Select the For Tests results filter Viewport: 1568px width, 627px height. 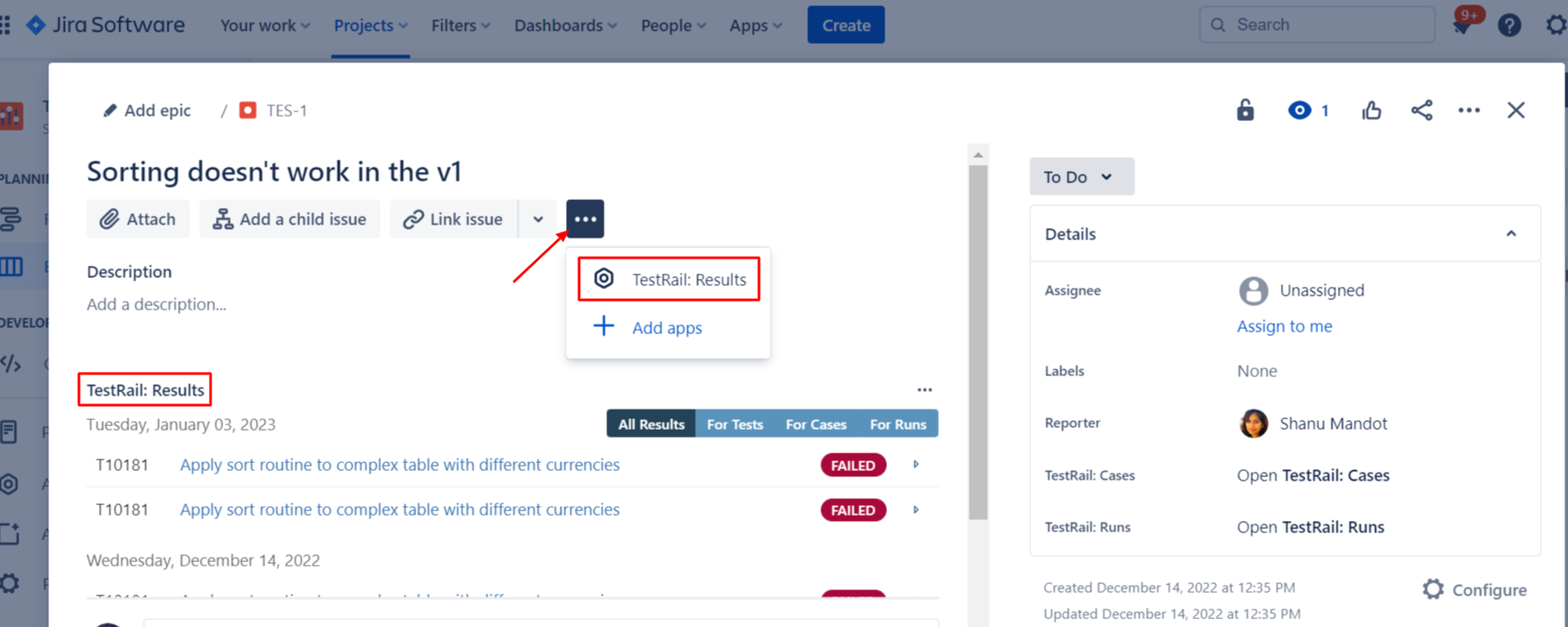734,424
